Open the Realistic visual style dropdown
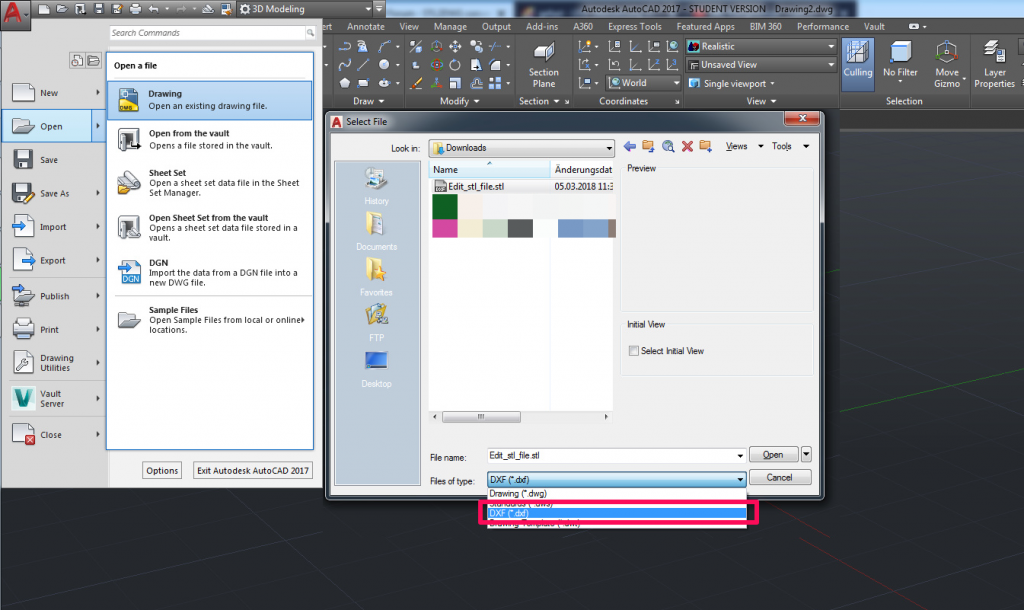 761,46
